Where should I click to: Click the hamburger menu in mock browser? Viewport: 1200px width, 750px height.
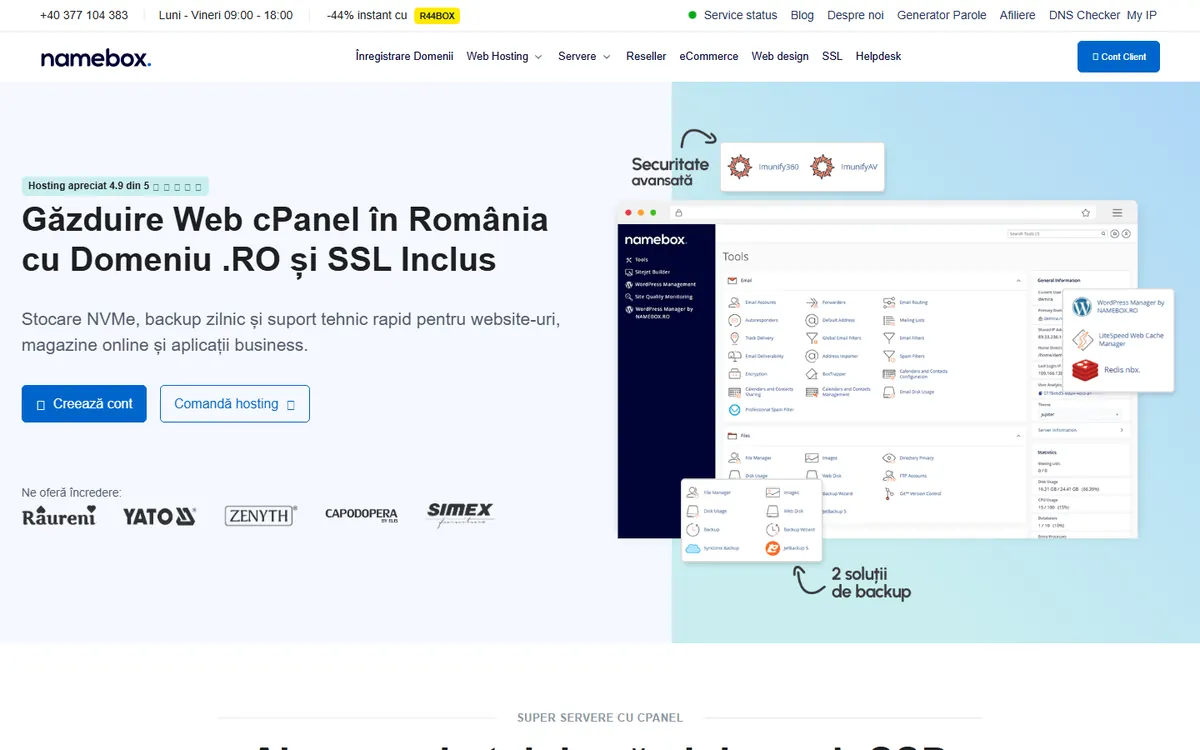coord(1117,212)
